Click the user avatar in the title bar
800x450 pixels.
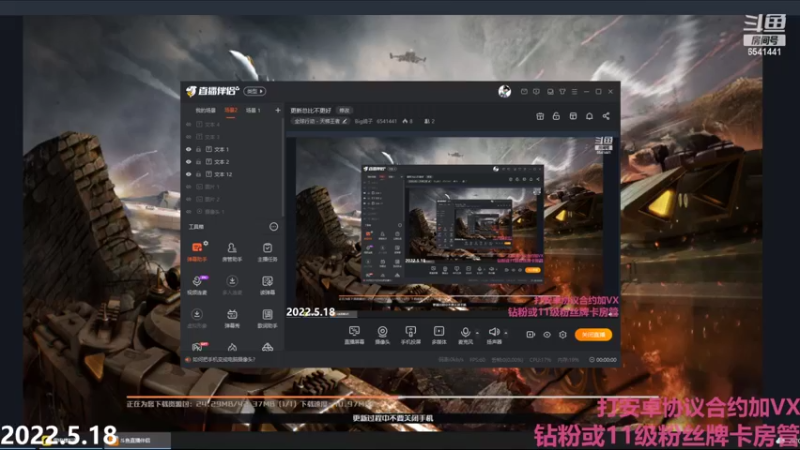(x=505, y=91)
